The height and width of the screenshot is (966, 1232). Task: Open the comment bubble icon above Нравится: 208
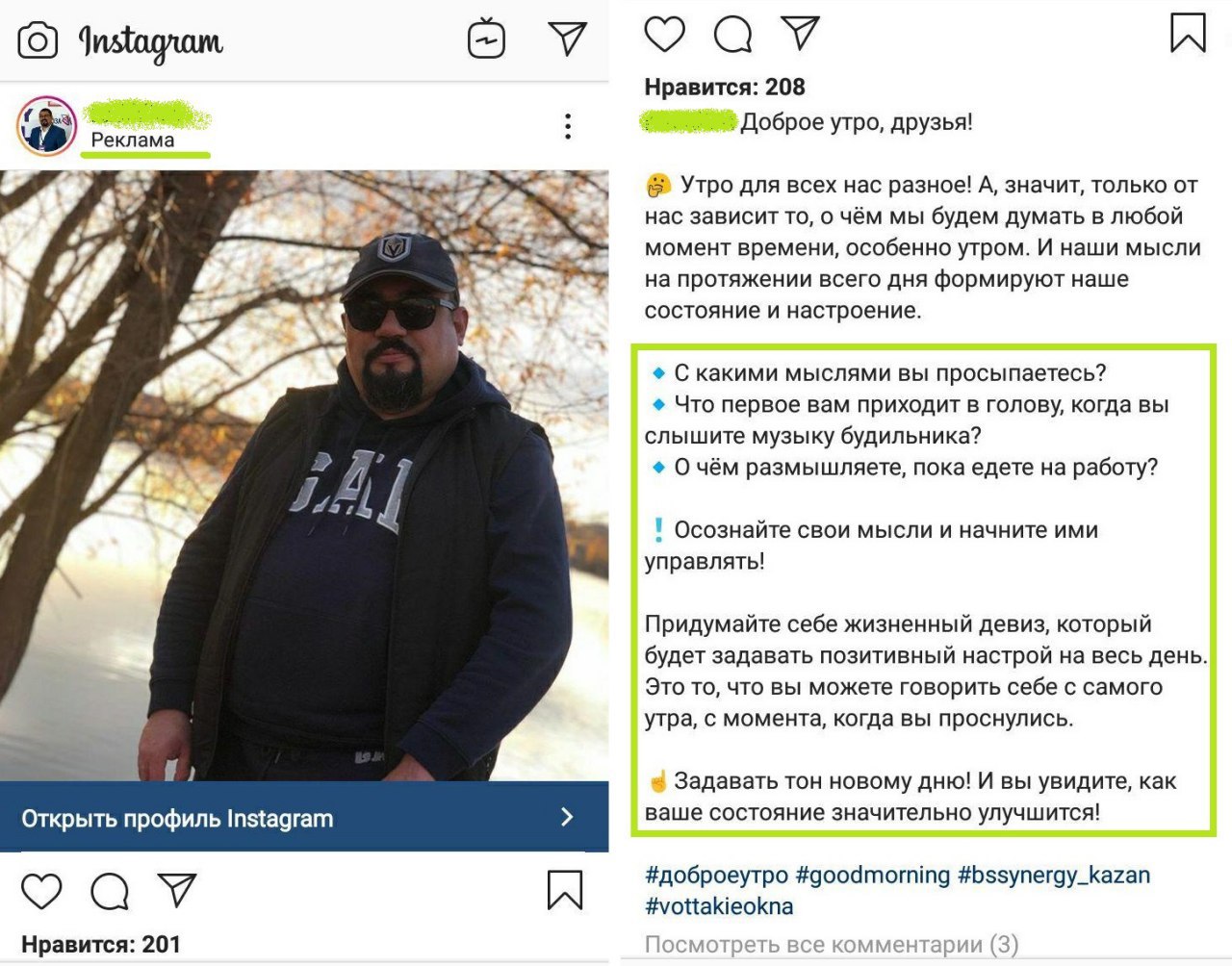pyautogui.click(x=732, y=34)
